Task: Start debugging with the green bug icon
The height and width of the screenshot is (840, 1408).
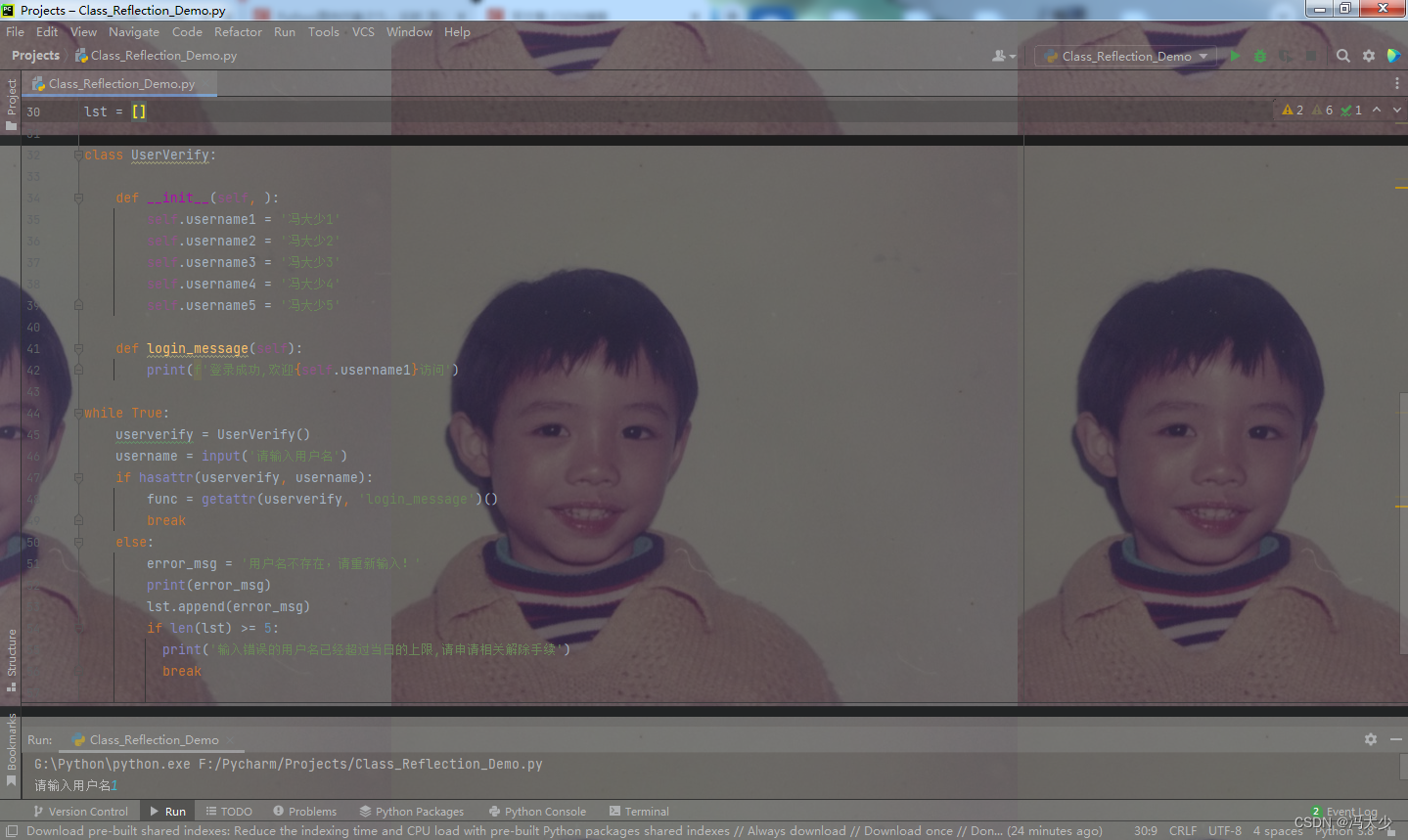Action: (x=1260, y=56)
